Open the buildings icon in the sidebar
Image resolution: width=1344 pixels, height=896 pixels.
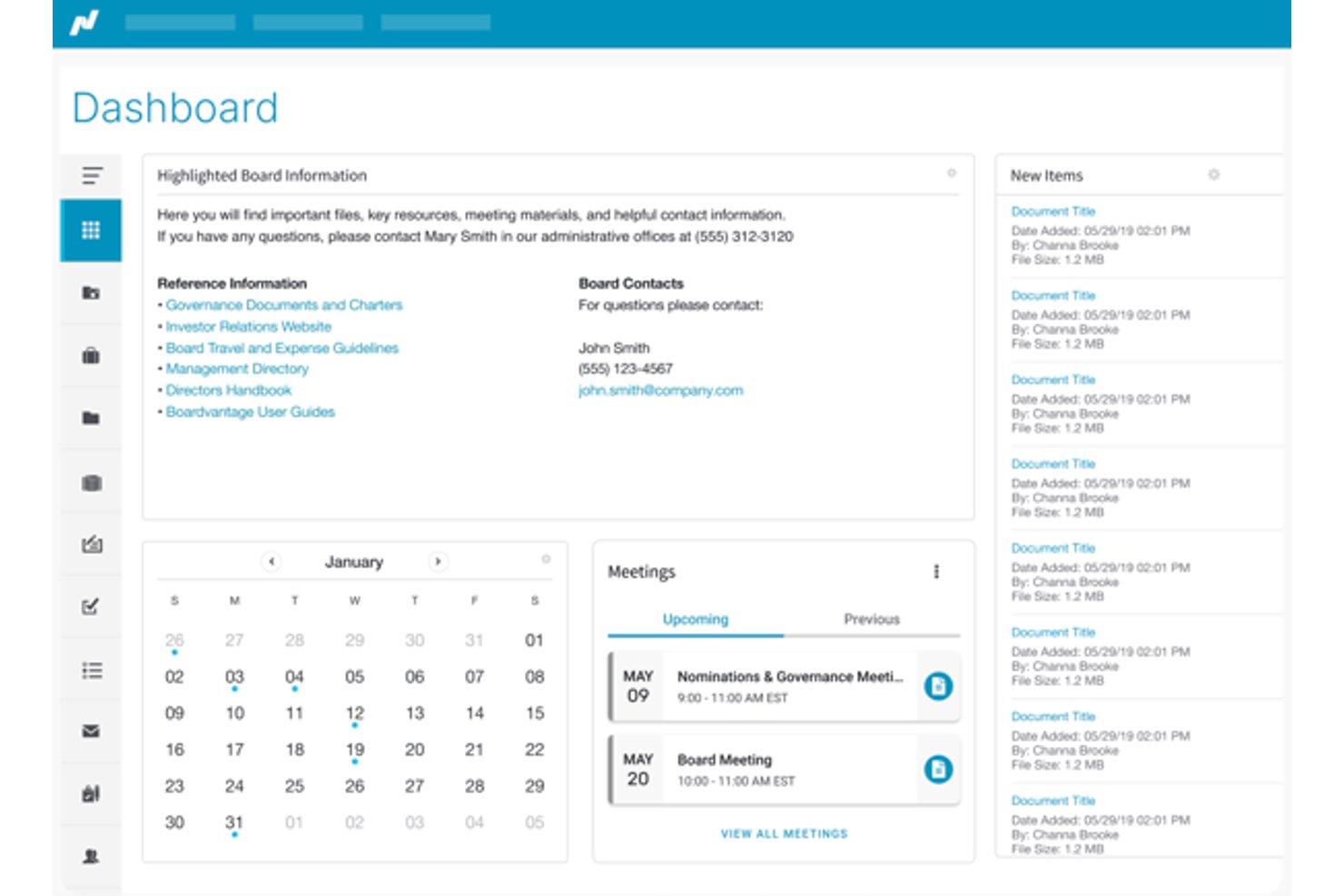pos(91,794)
